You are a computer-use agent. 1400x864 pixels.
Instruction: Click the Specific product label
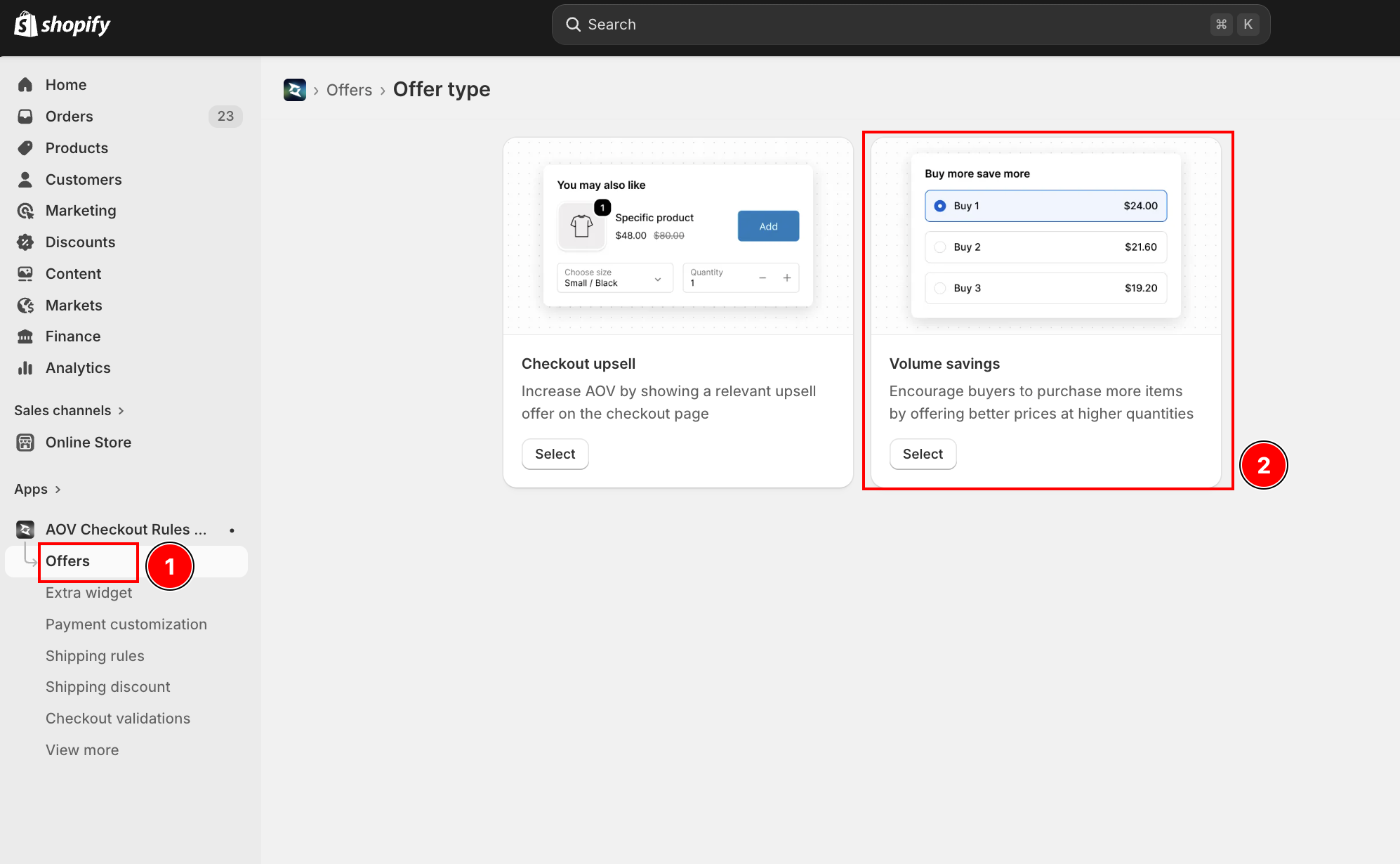pos(654,218)
